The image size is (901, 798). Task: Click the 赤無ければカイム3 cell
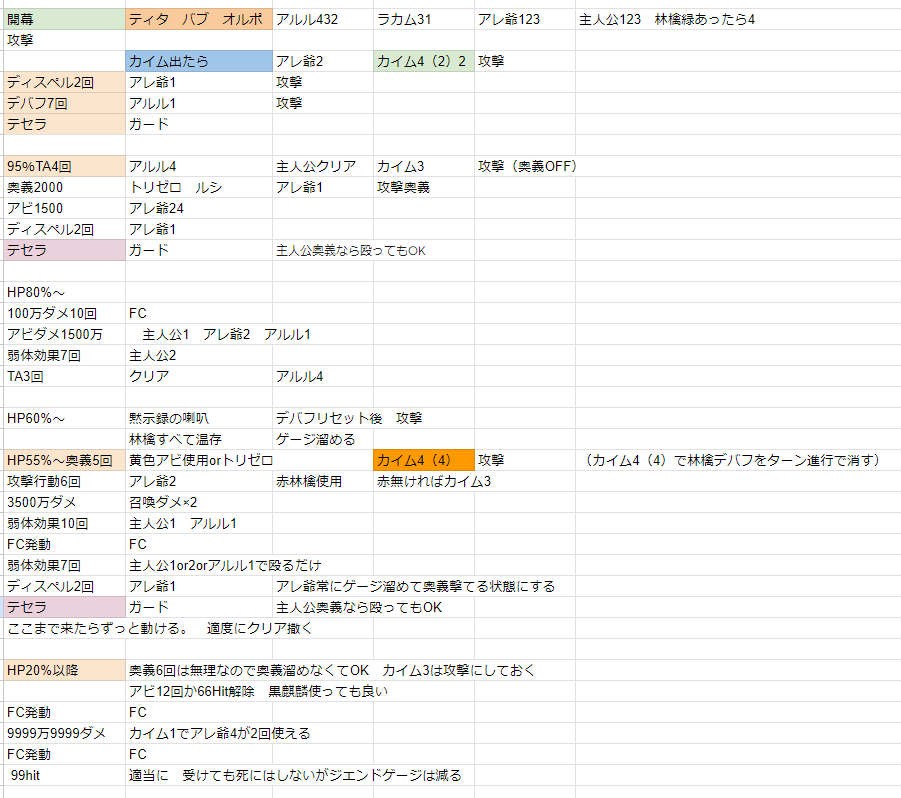tap(434, 481)
